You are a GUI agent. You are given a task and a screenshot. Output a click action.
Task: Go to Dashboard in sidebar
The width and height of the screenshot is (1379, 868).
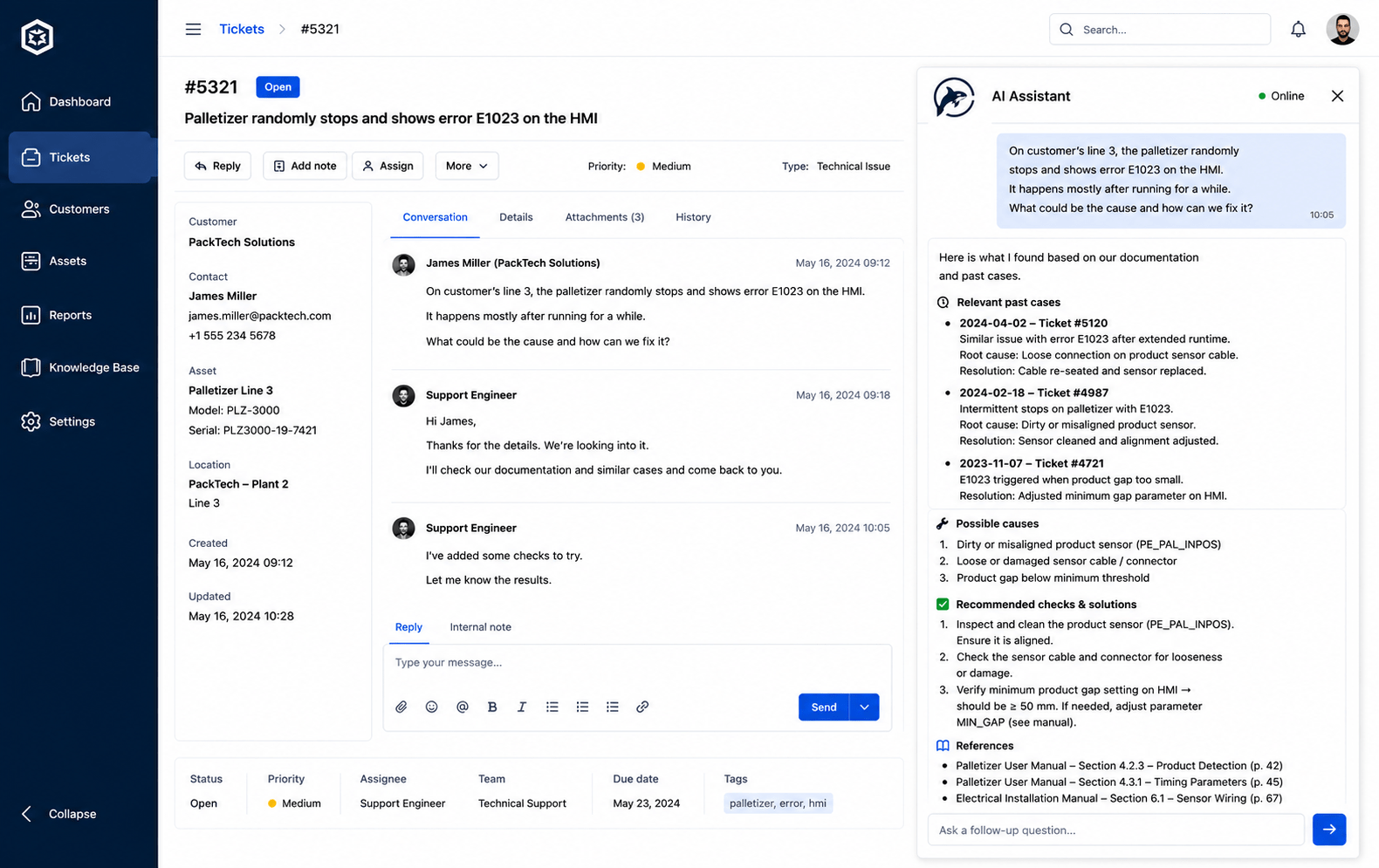(79, 101)
